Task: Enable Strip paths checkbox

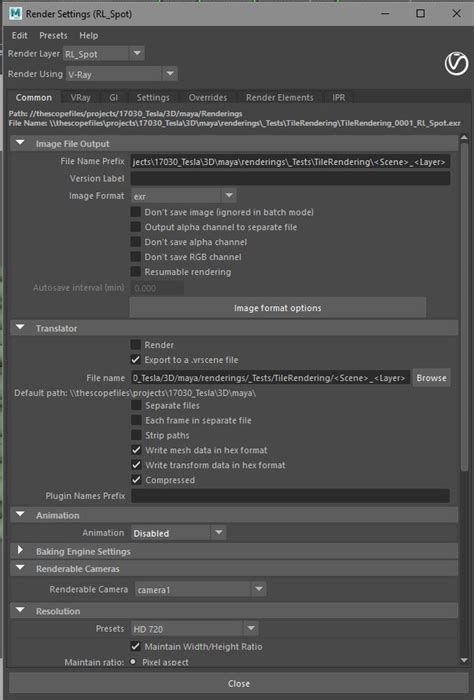Action: click(x=136, y=435)
